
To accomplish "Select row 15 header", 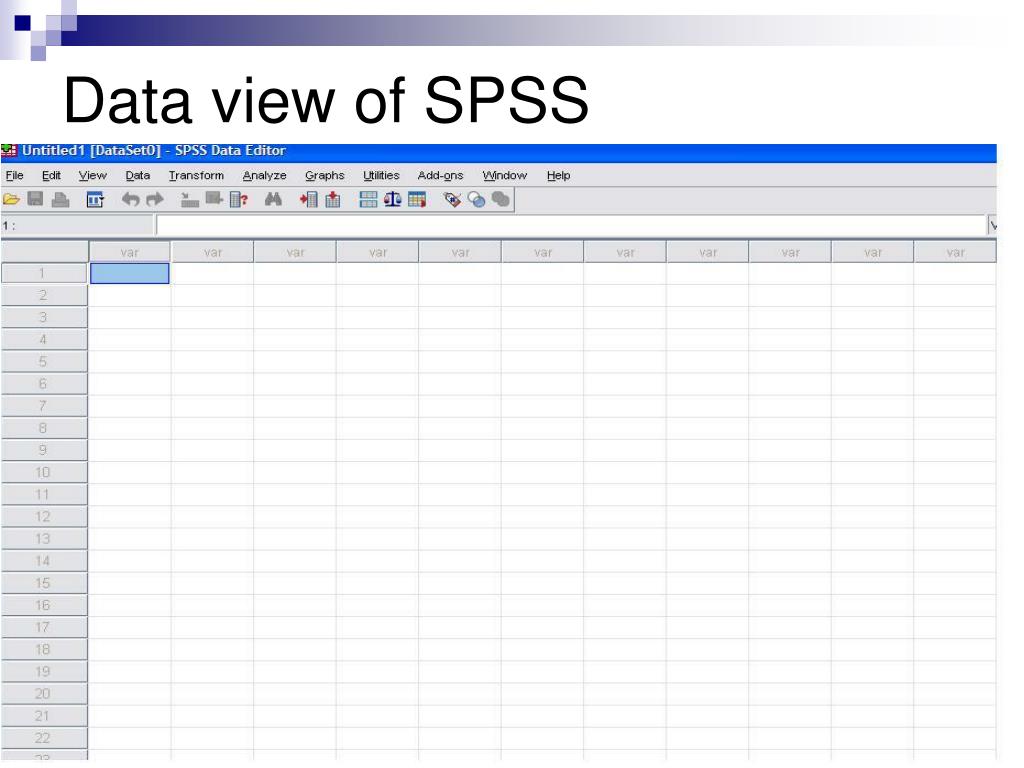I will pos(44,583).
